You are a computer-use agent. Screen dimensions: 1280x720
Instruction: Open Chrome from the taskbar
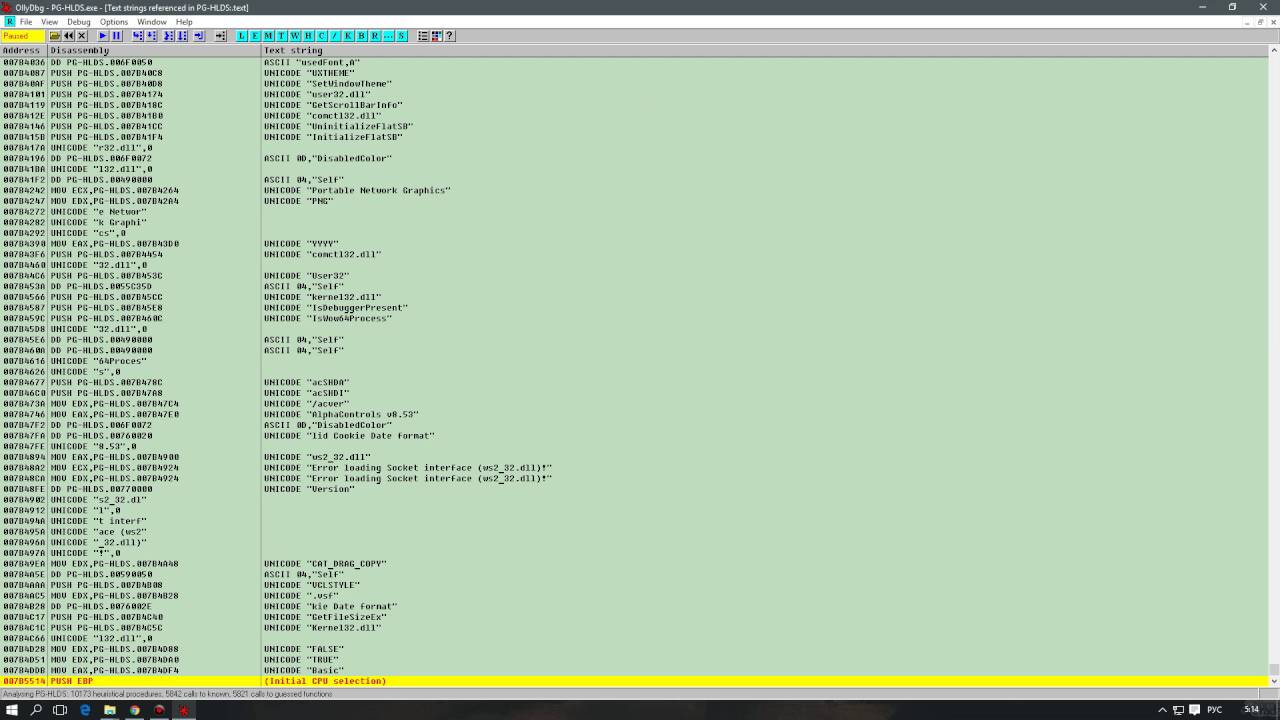134,710
